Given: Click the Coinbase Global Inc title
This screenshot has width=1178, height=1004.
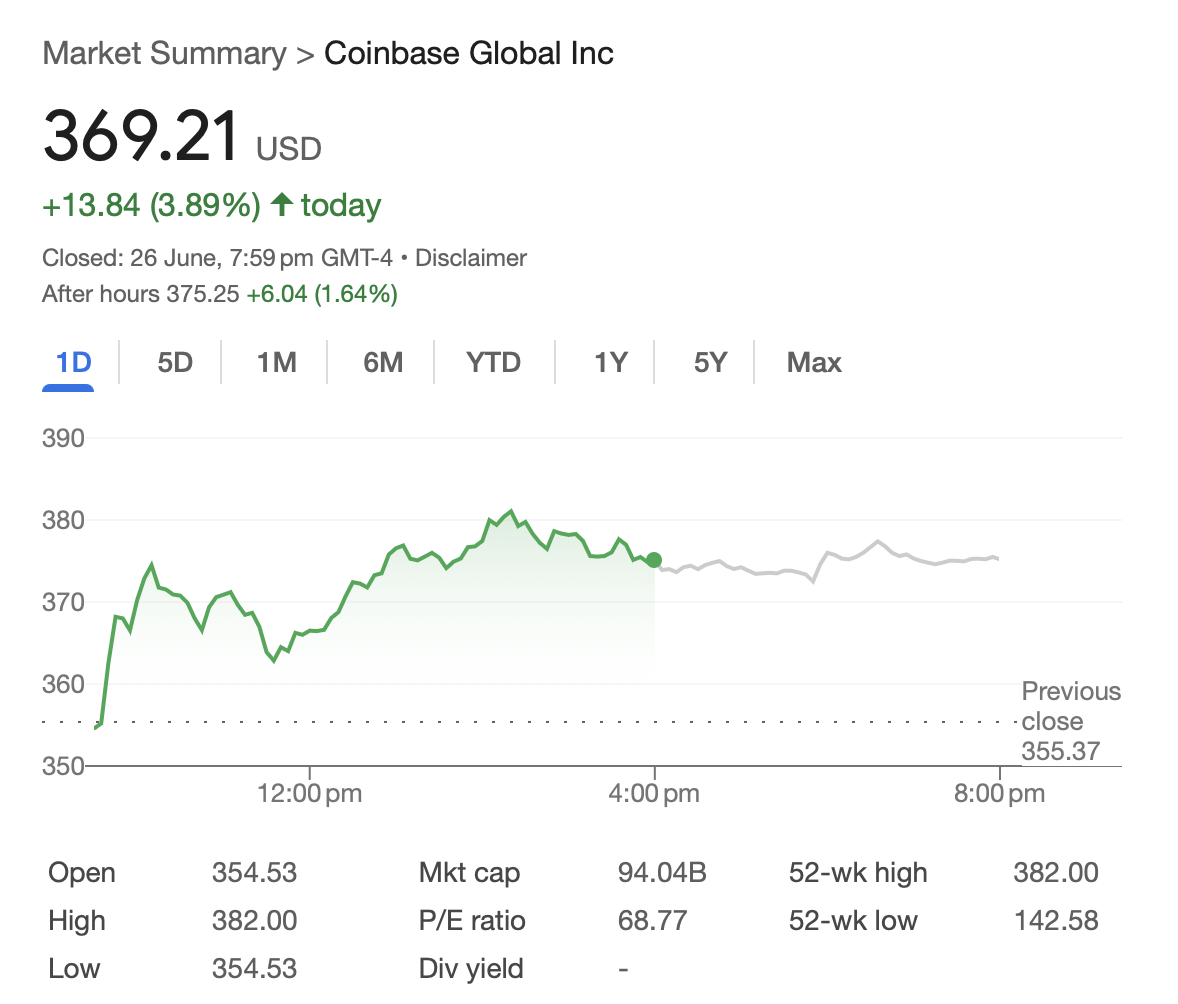Looking at the screenshot, I should coord(469,53).
